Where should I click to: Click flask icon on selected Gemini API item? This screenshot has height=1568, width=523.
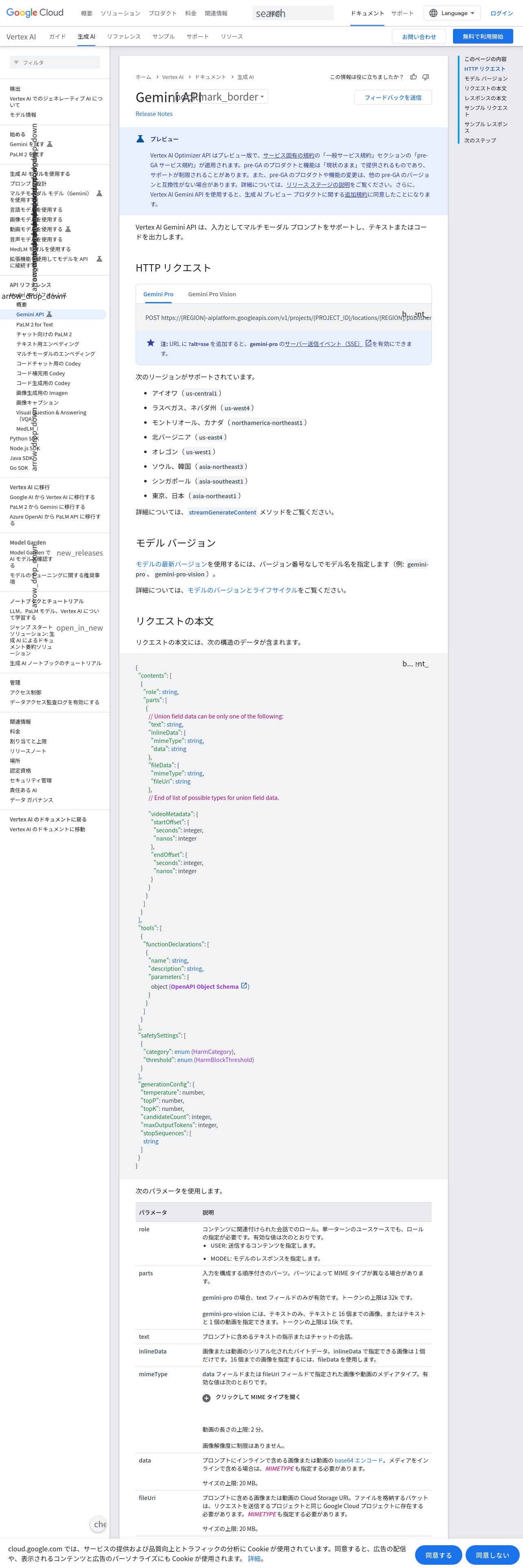point(49,314)
